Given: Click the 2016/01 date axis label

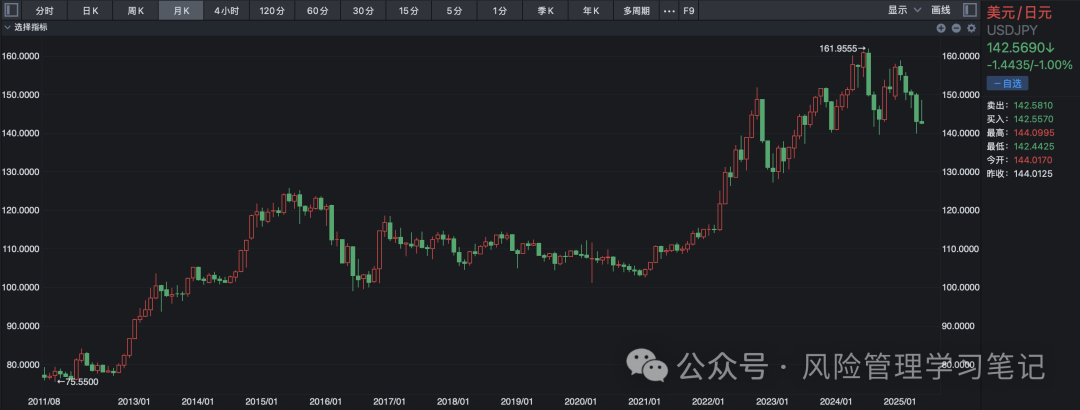Looking at the screenshot, I should 325,401.
